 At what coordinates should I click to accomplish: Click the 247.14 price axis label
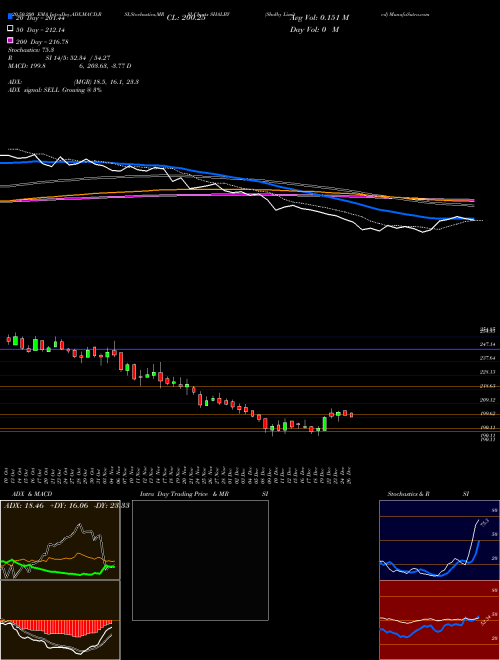click(489, 344)
